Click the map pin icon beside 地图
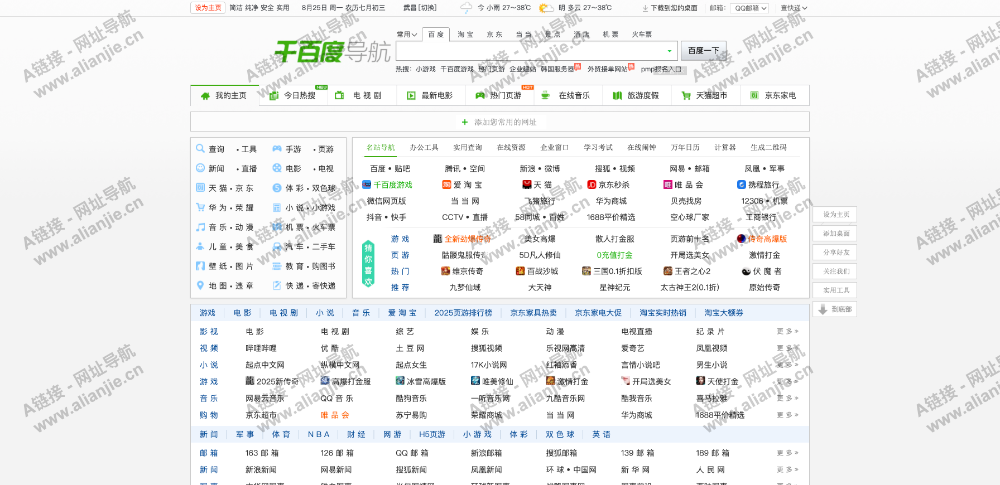 click(x=200, y=285)
